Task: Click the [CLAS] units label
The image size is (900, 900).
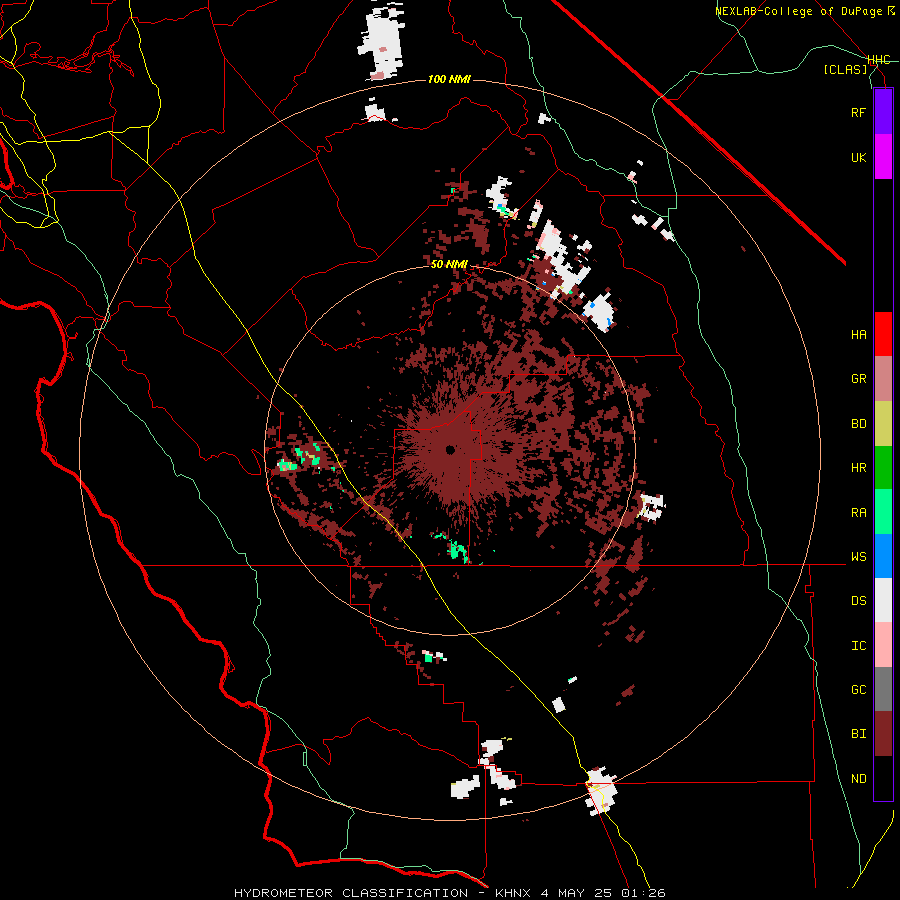Action: (845, 70)
